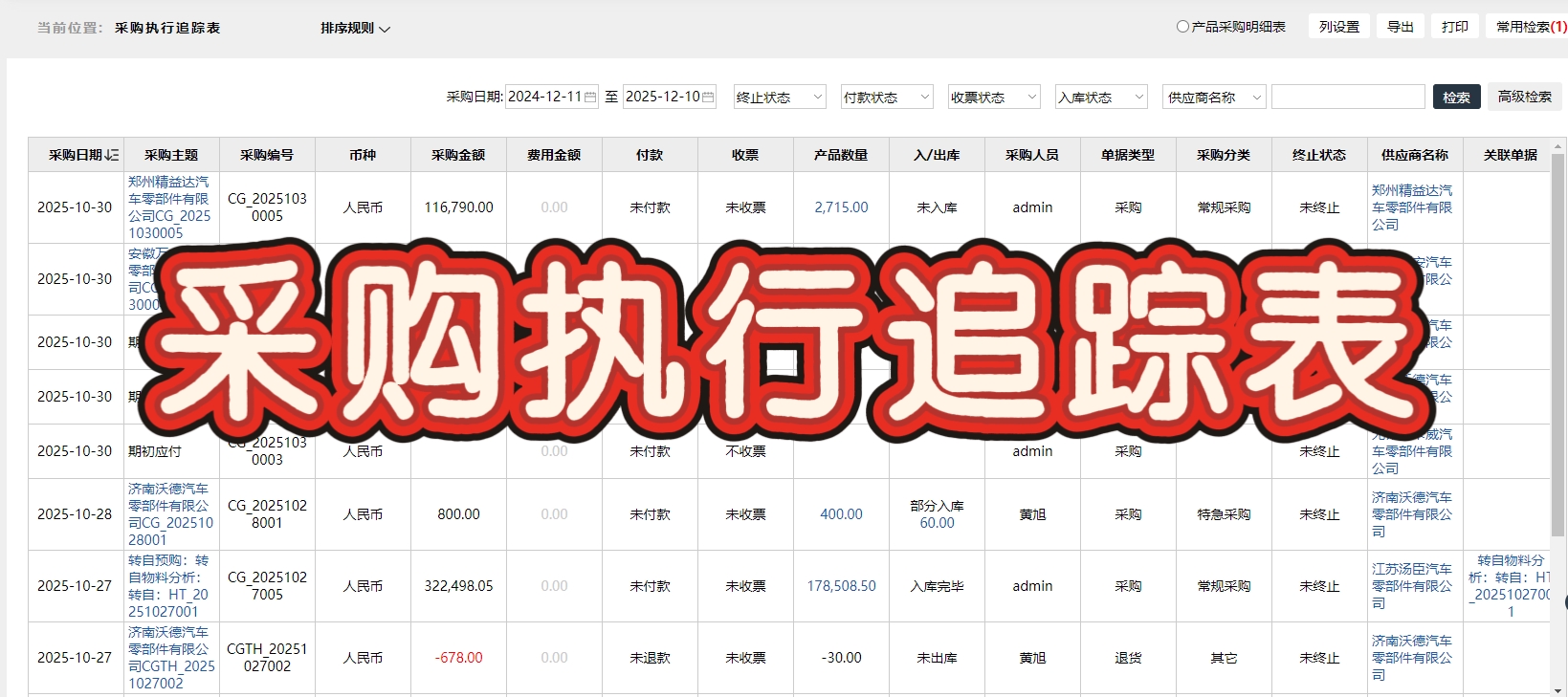1568x697 pixels.
Task: Click amount cell 322,498.05
Action: click(x=458, y=586)
